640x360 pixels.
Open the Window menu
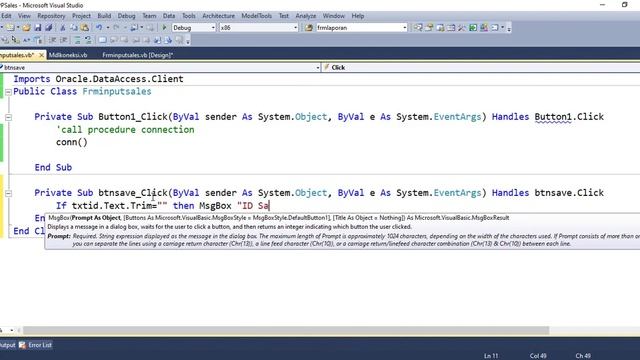[333, 16]
